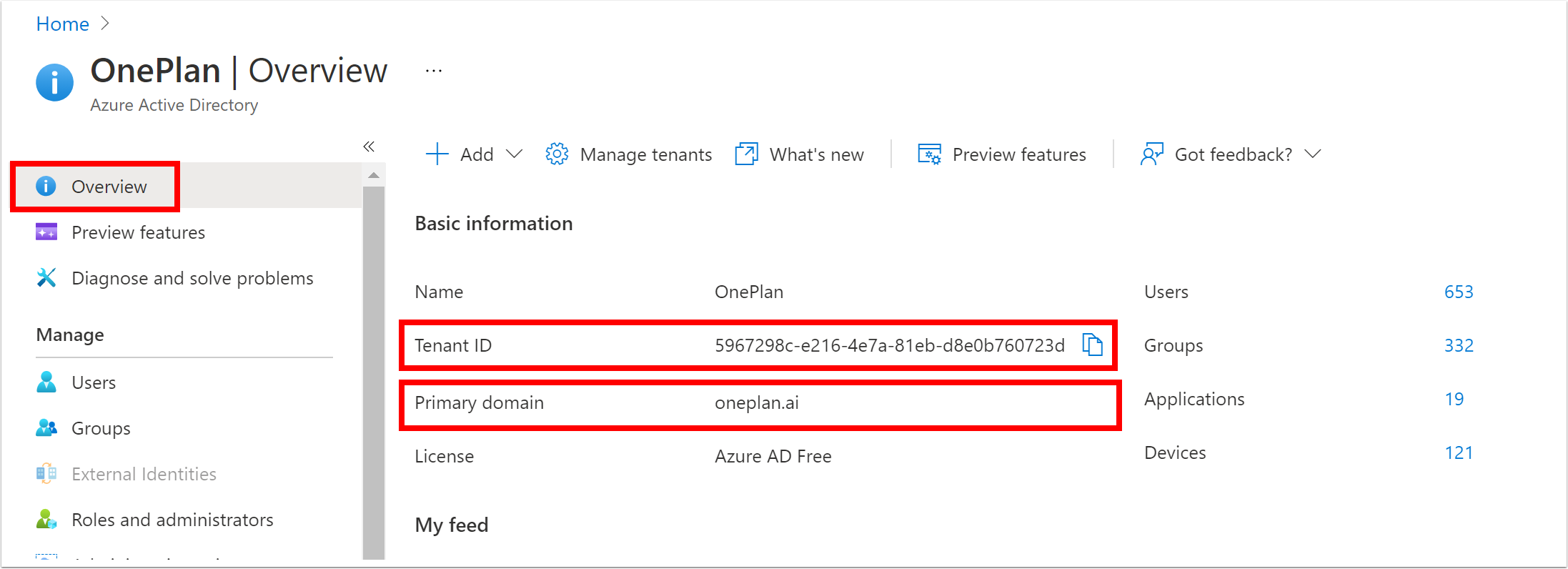
Task: Open the 121 devices count link
Action: click(x=1459, y=452)
